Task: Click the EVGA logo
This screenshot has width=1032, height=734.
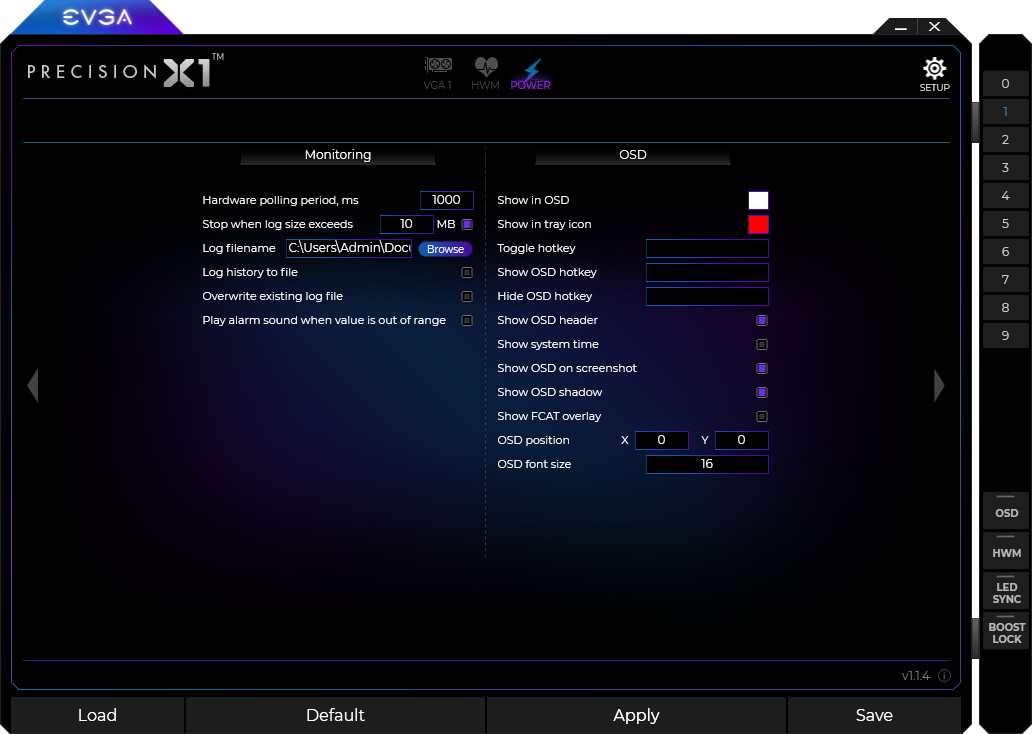Action: tap(97, 17)
